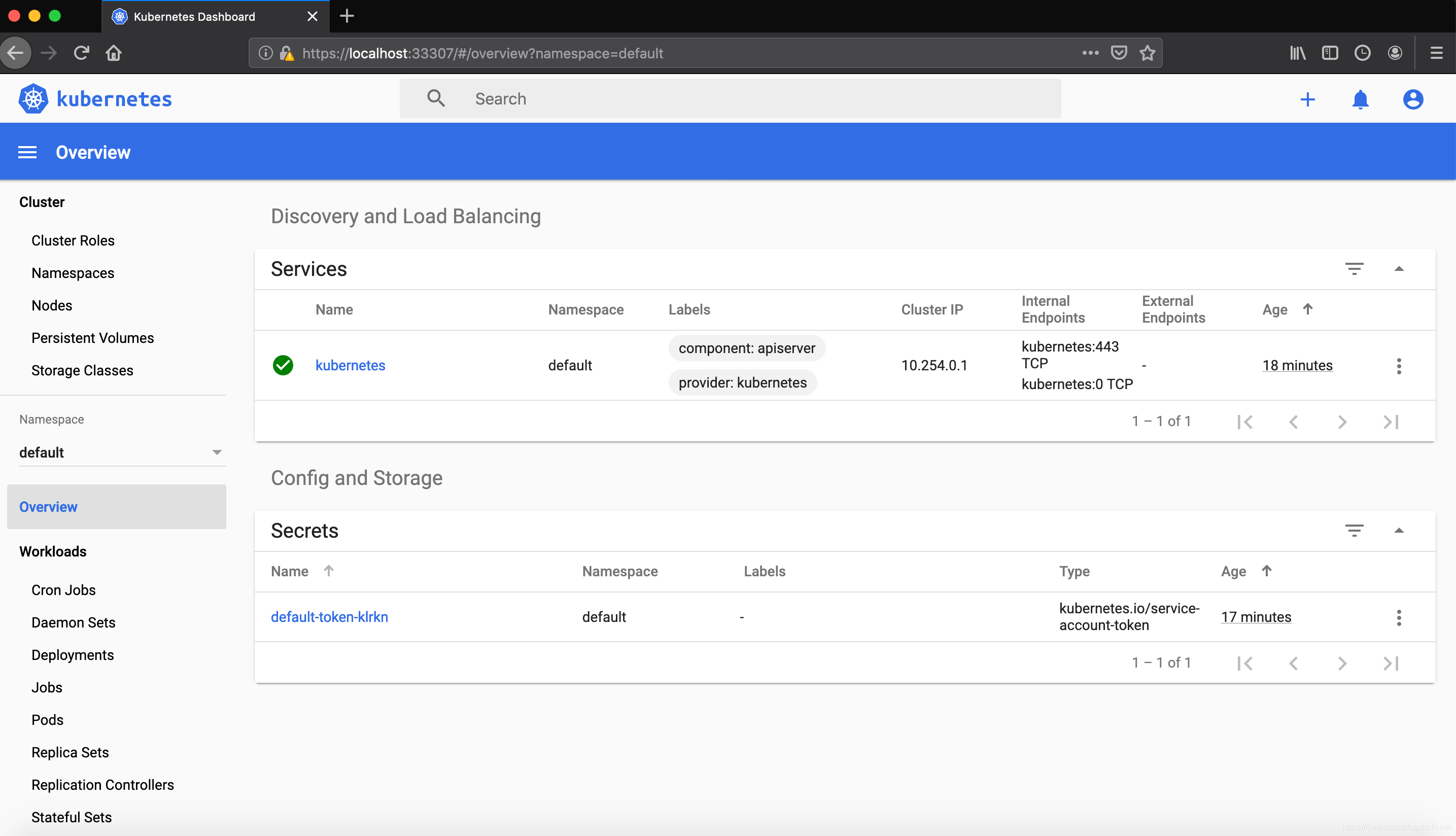Go to next page of Services
The image size is (1456, 836).
1342,422
